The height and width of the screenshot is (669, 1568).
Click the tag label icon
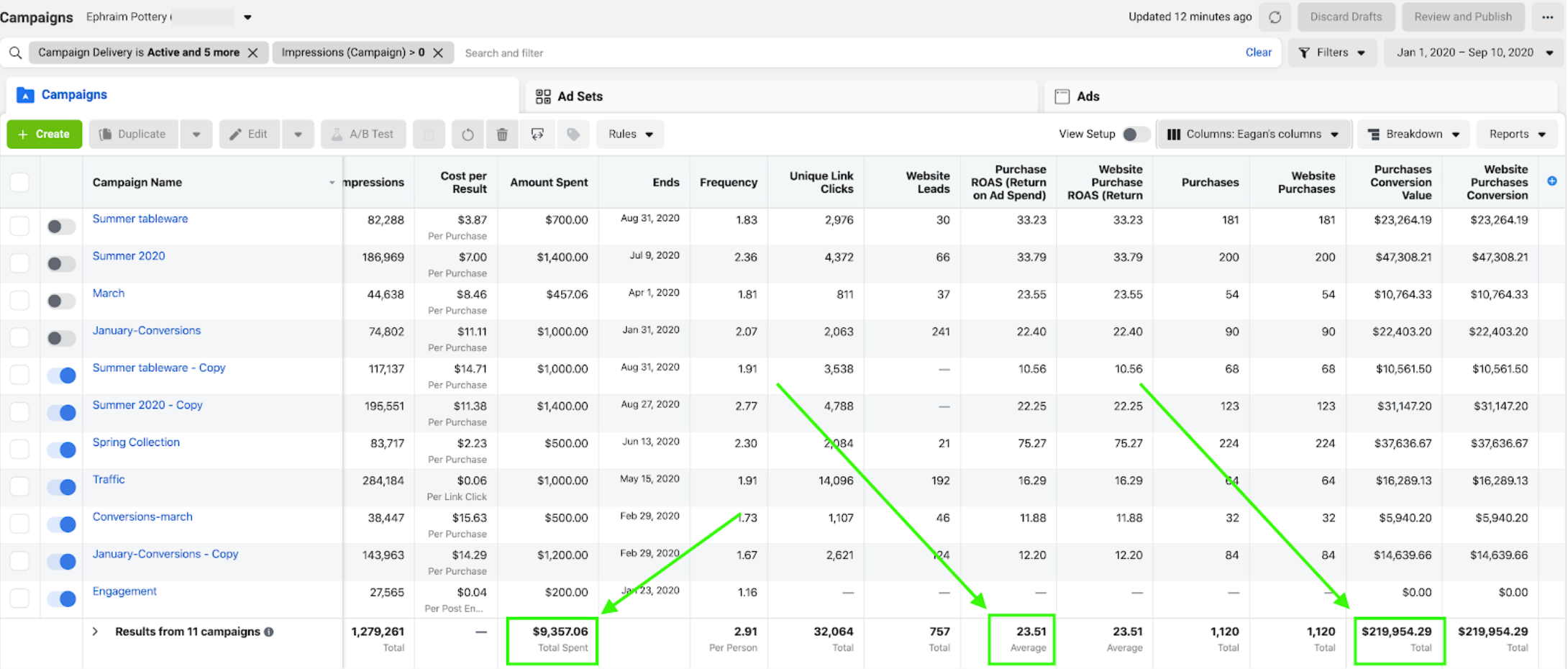[x=573, y=135]
